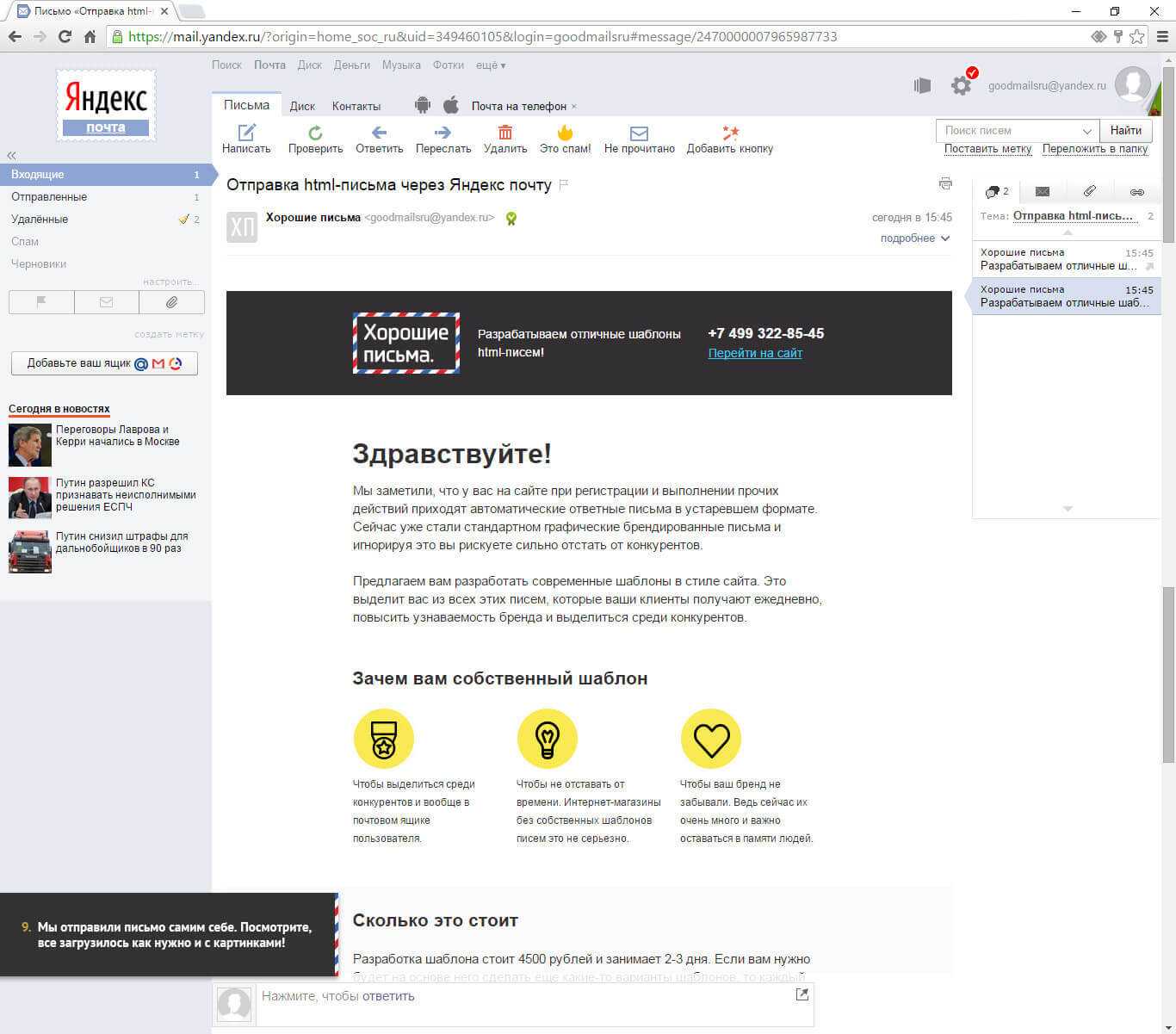Viewport: 1176px width, 1034px height.
Task: Click the Найти search button
Action: tap(1125, 130)
